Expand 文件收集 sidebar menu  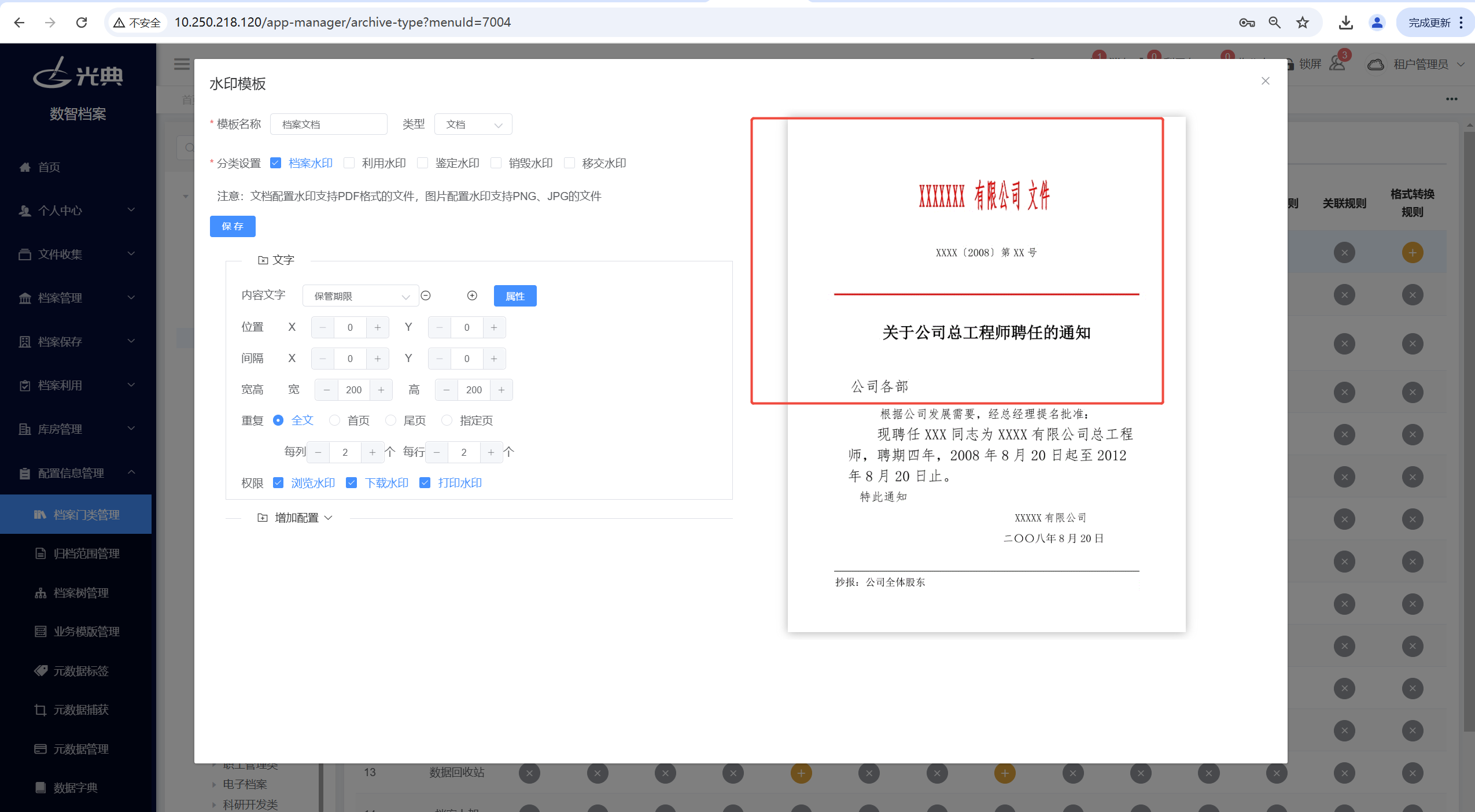(x=78, y=254)
